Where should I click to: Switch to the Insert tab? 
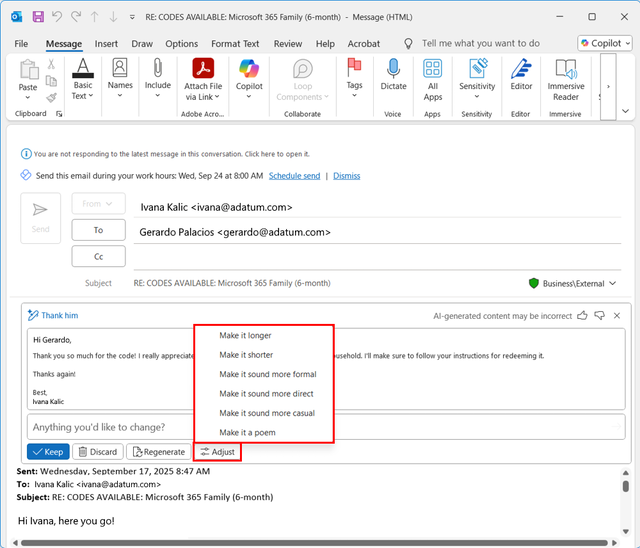106,44
